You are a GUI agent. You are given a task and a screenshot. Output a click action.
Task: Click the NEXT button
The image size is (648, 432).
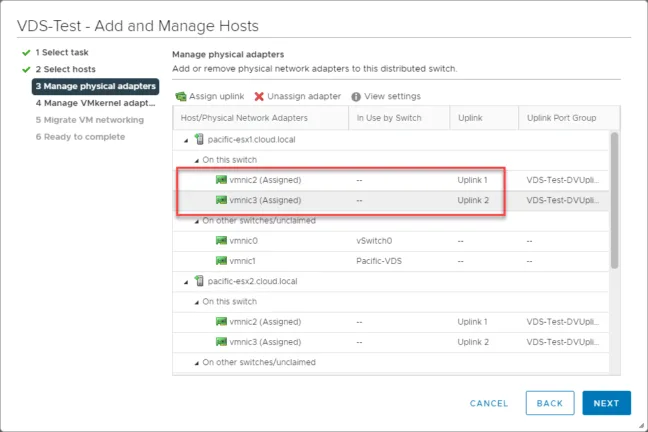click(x=606, y=403)
